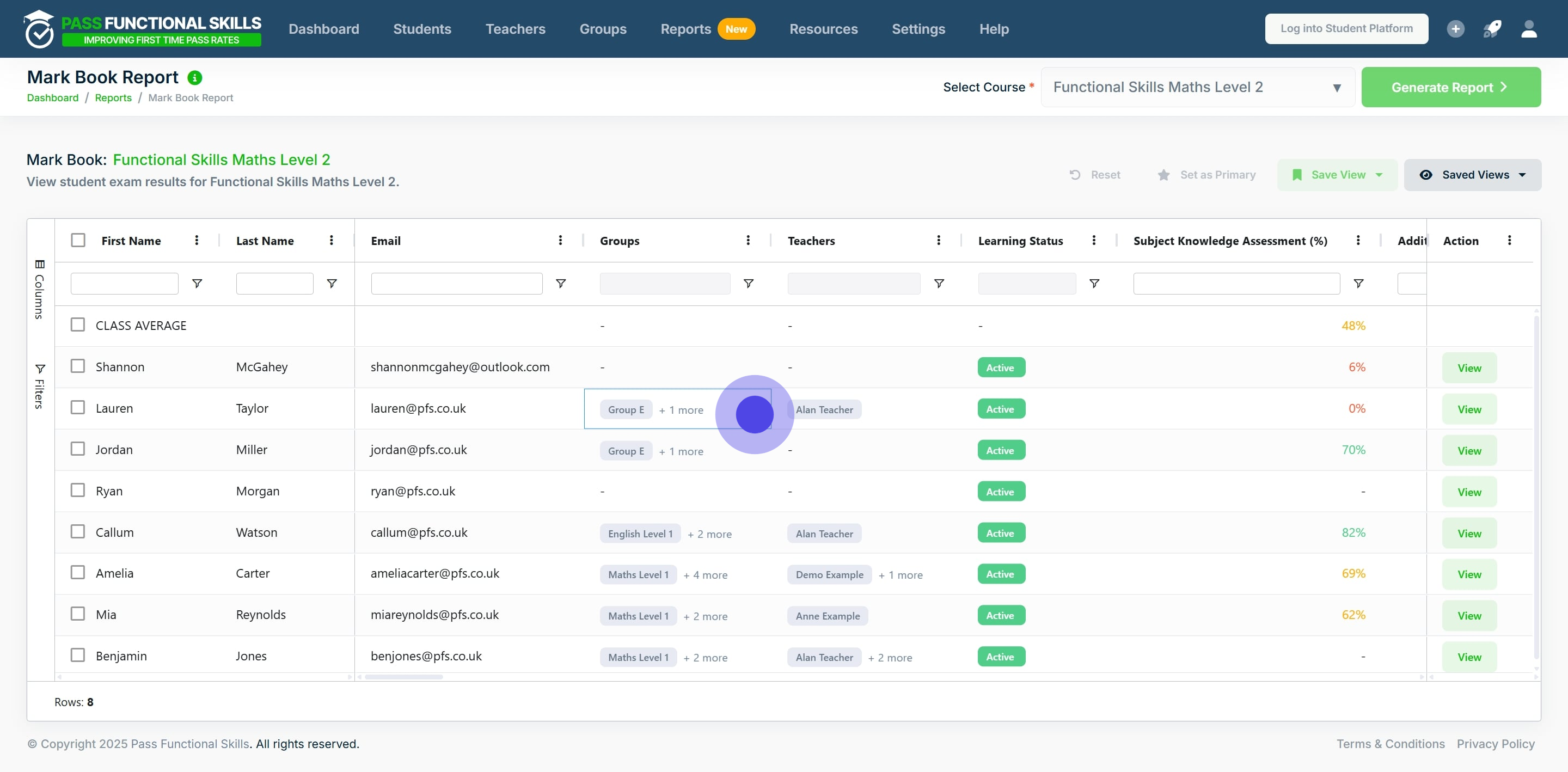Click View for Shannon McGahey
The width and height of the screenshot is (1568, 772).
[1469, 367]
